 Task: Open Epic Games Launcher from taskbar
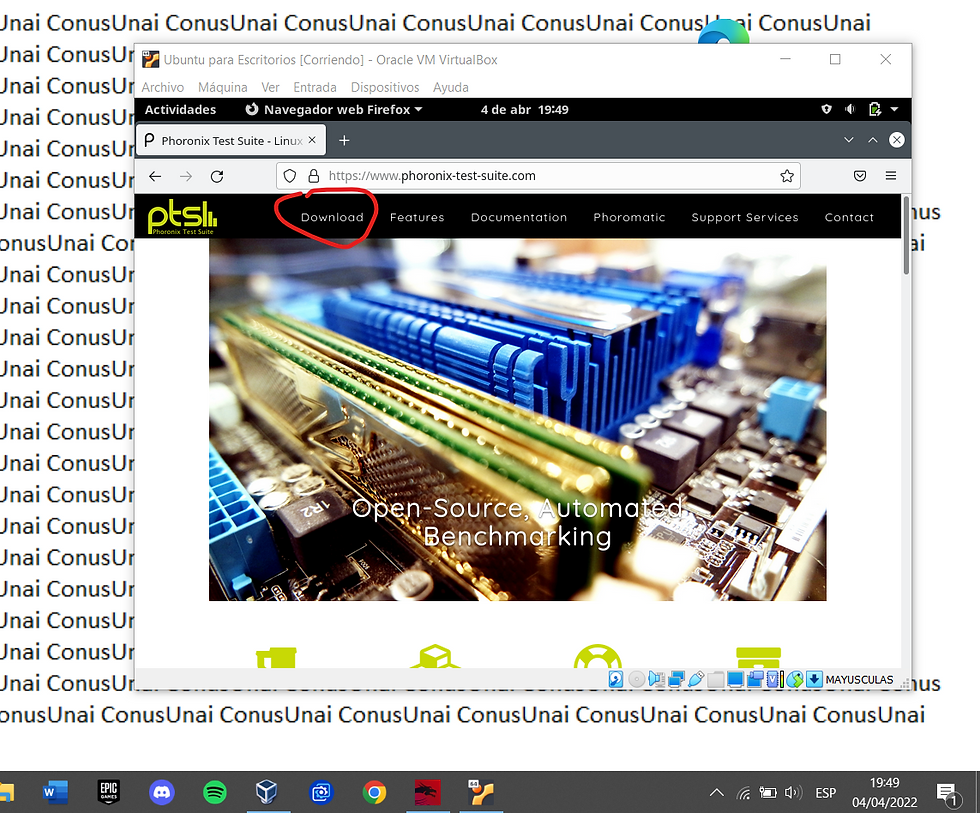click(x=109, y=792)
